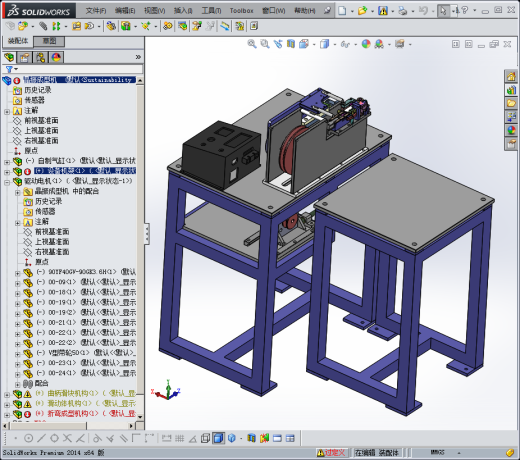
Task: Select 前视基准面 plane in feature tree
Action: pos(41,120)
